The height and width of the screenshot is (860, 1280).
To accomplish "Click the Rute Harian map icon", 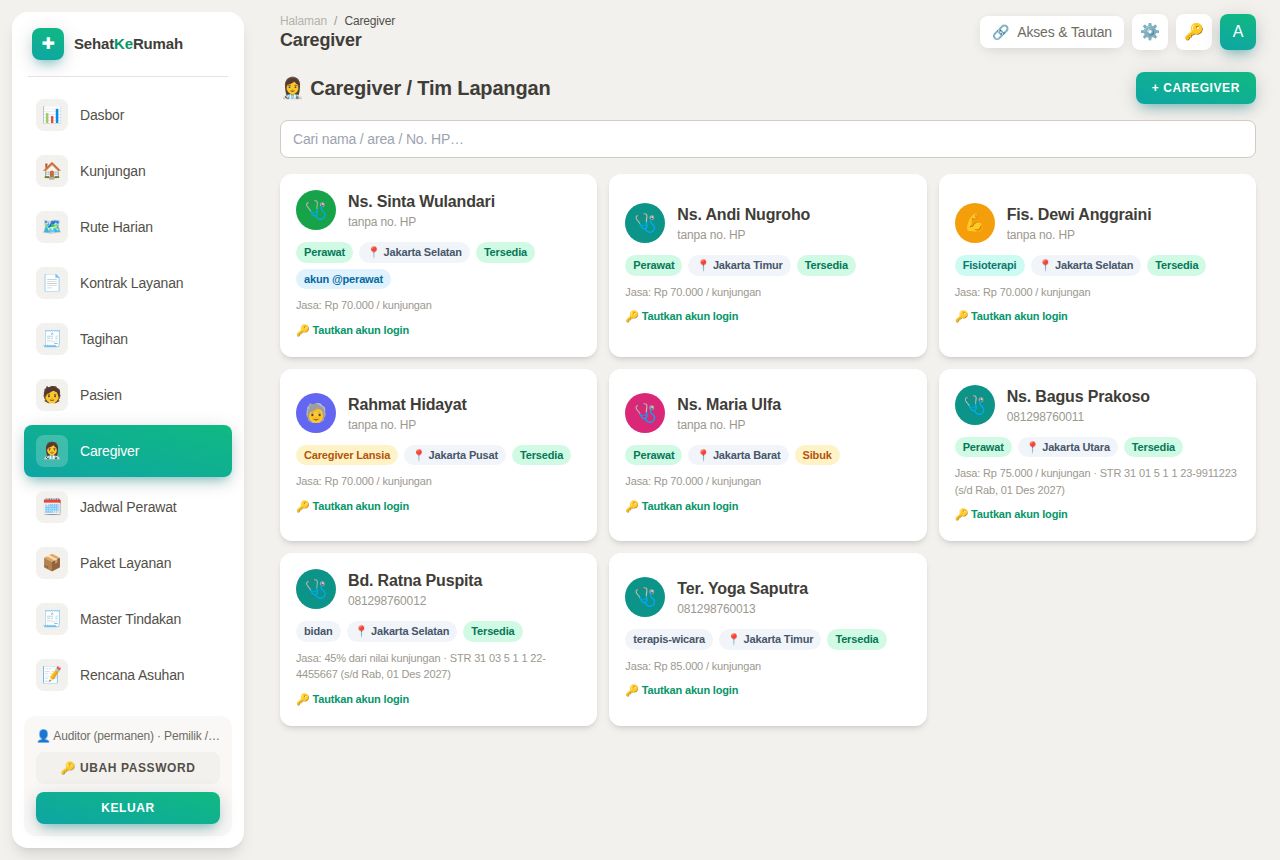I will pos(52,227).
